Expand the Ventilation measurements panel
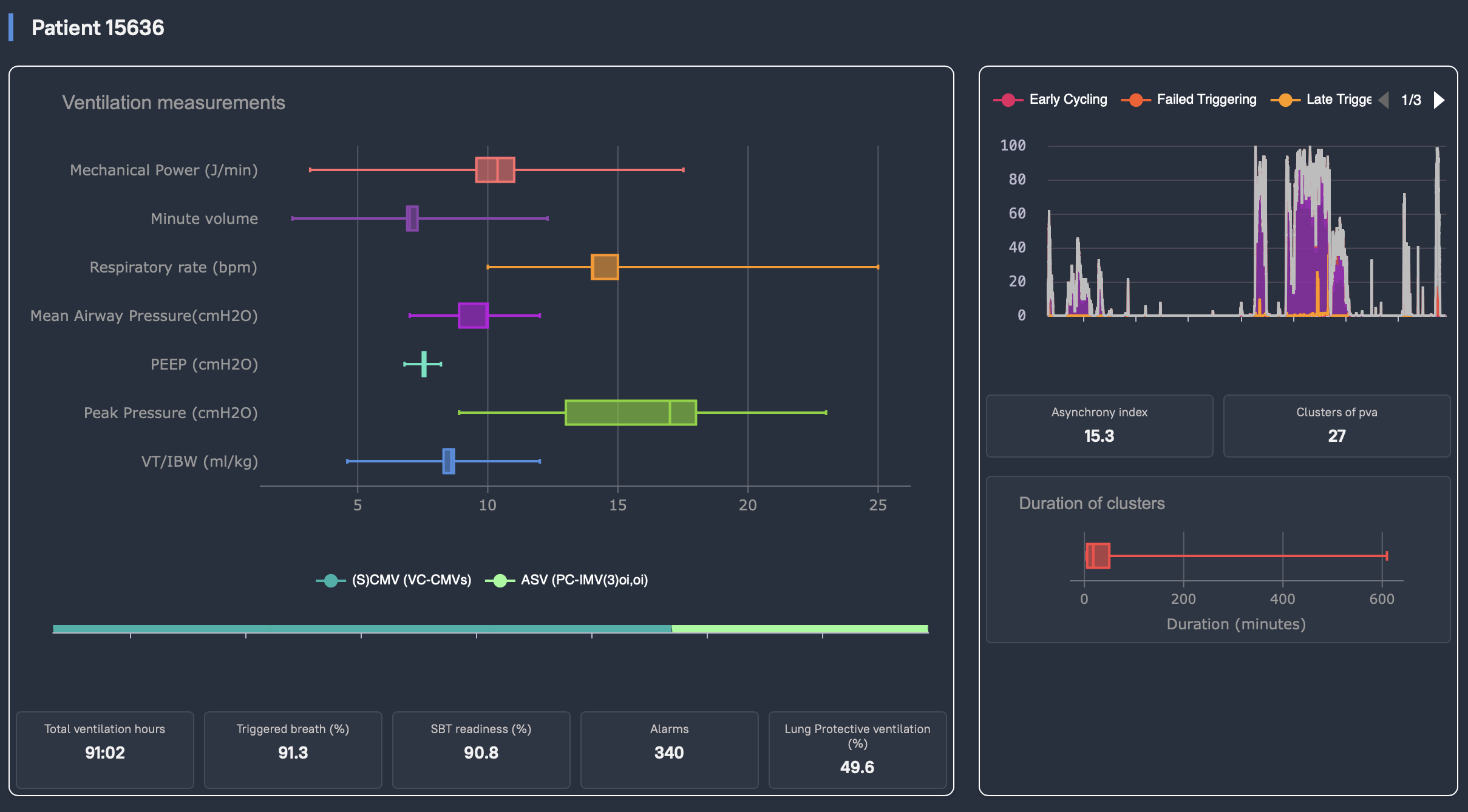 click(174, 102)
